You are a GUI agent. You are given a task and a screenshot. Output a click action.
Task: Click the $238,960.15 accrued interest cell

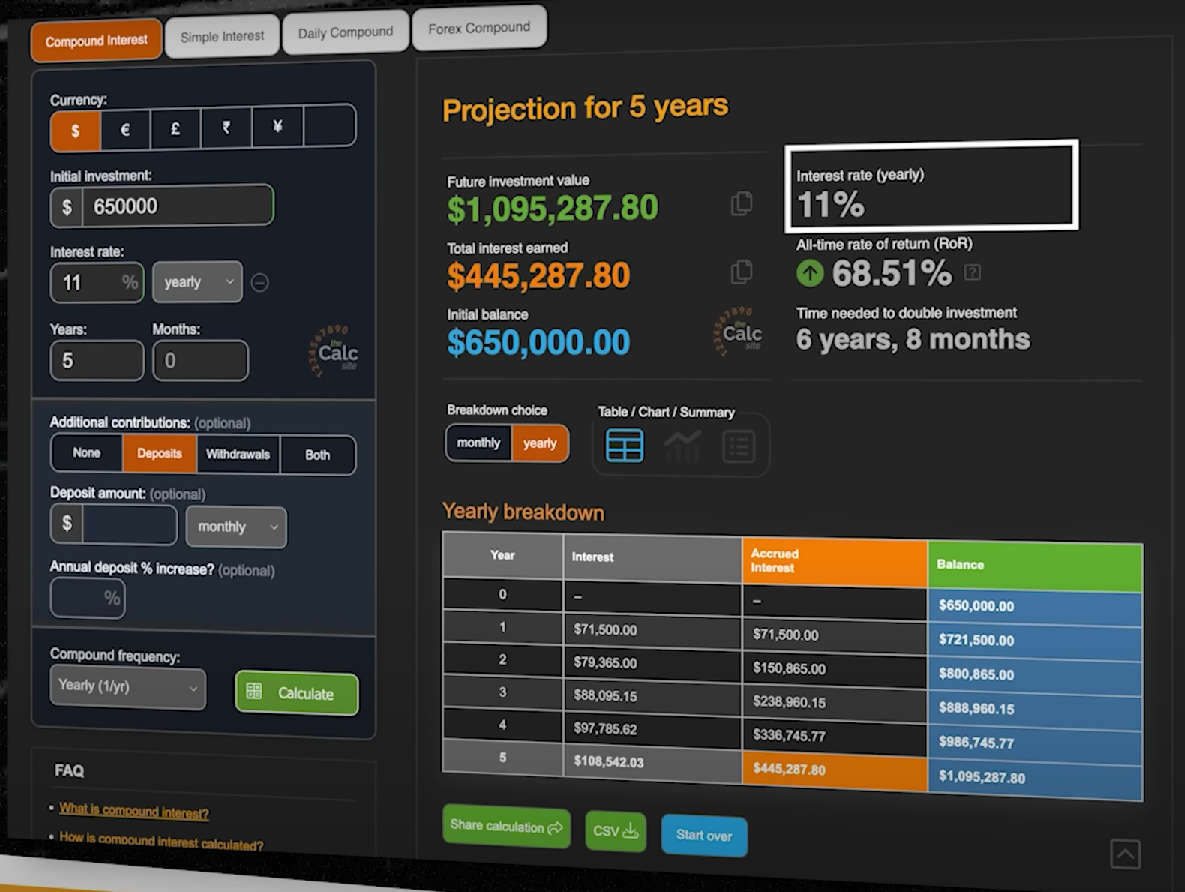[x=834, y=702]
